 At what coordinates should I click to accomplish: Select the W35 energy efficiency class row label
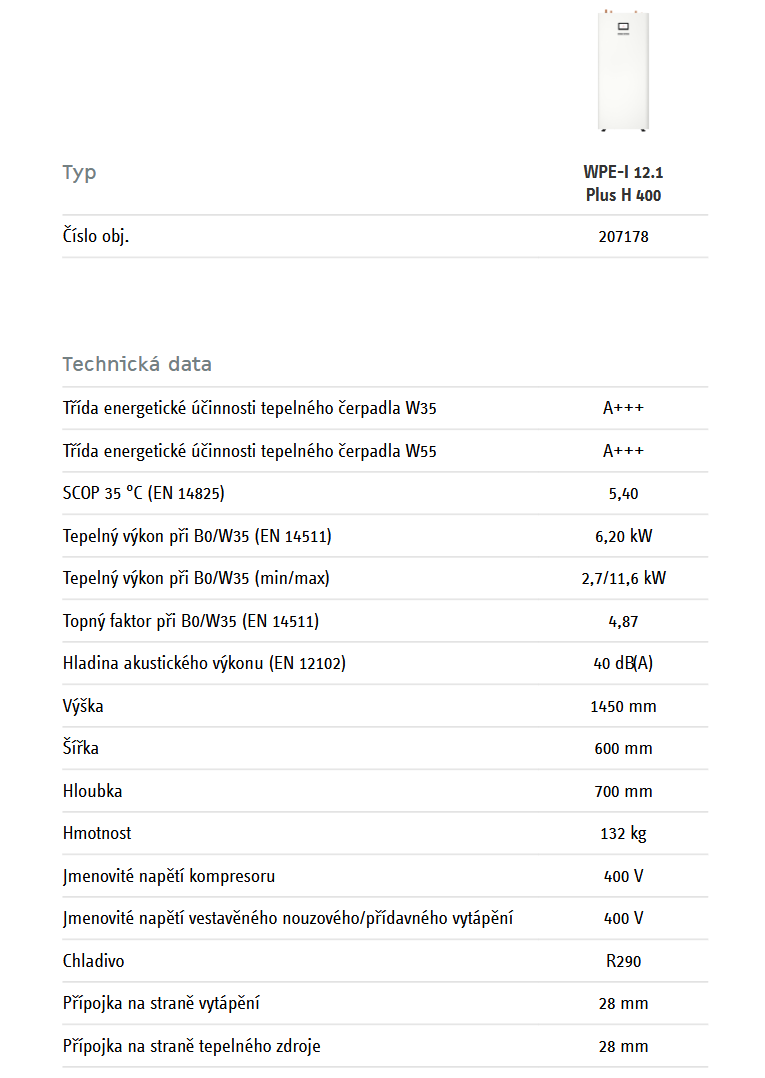coord(249,408)
